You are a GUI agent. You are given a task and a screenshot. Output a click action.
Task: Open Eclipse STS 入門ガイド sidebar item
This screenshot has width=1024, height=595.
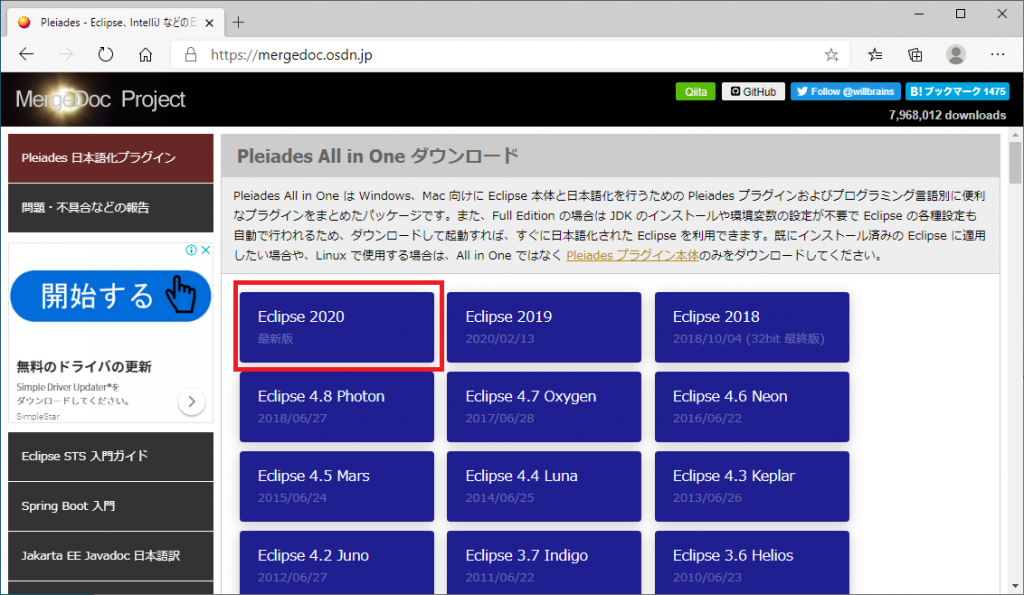[110, 457]
